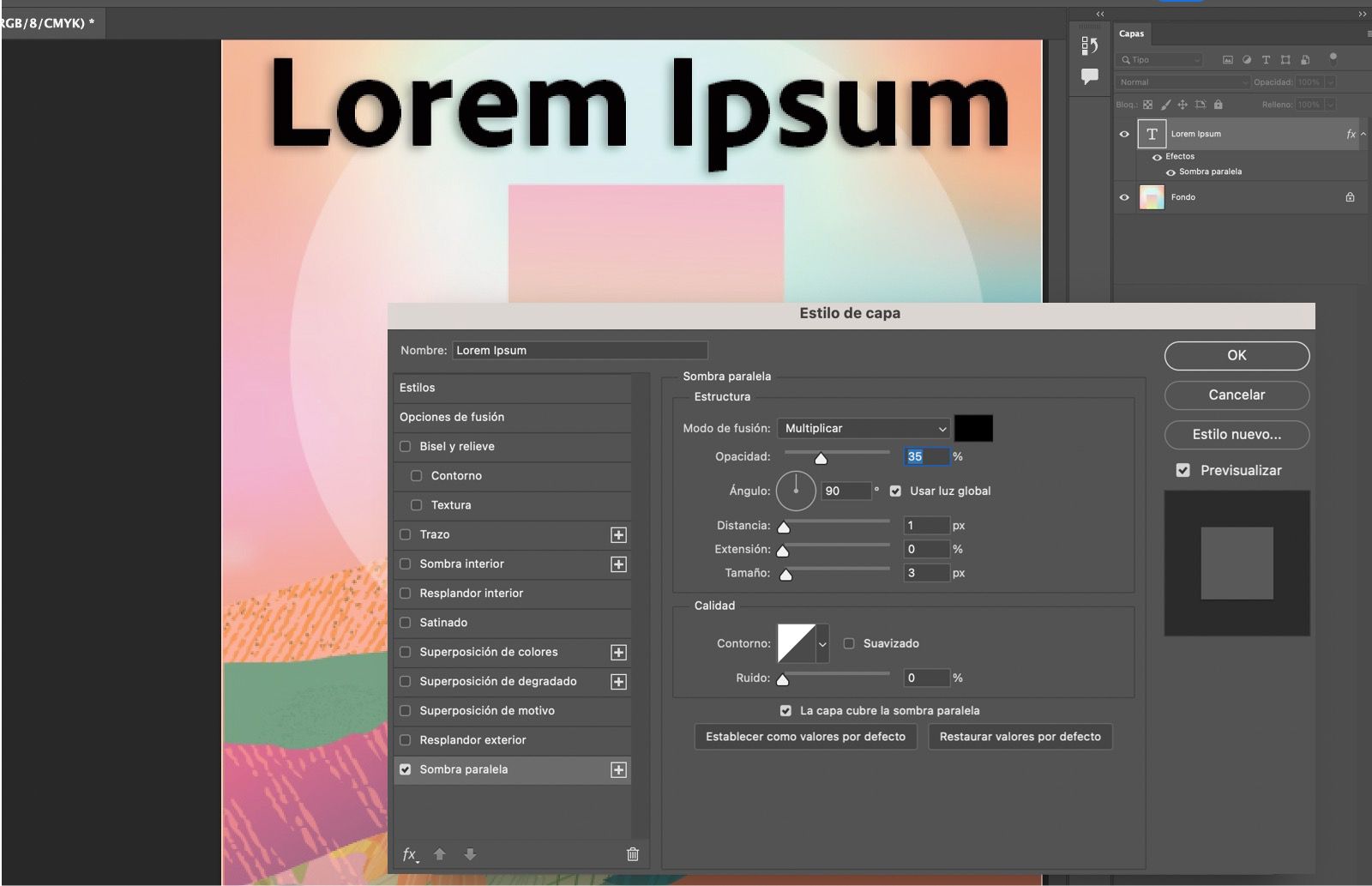This screenshot has width=1372, height=886.
Task: Uncheck Usar luz global
Action: (x=895, y=491)
